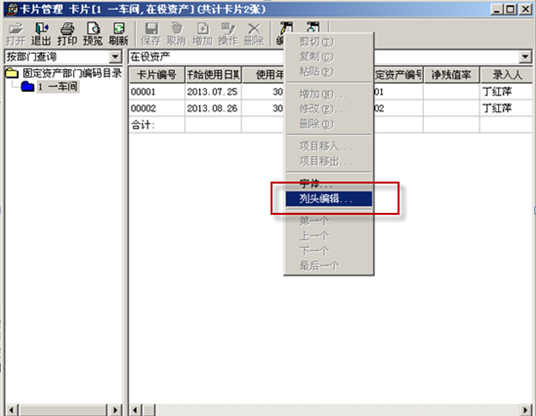Open 字体... from the context menu

(x=329, y=184)
